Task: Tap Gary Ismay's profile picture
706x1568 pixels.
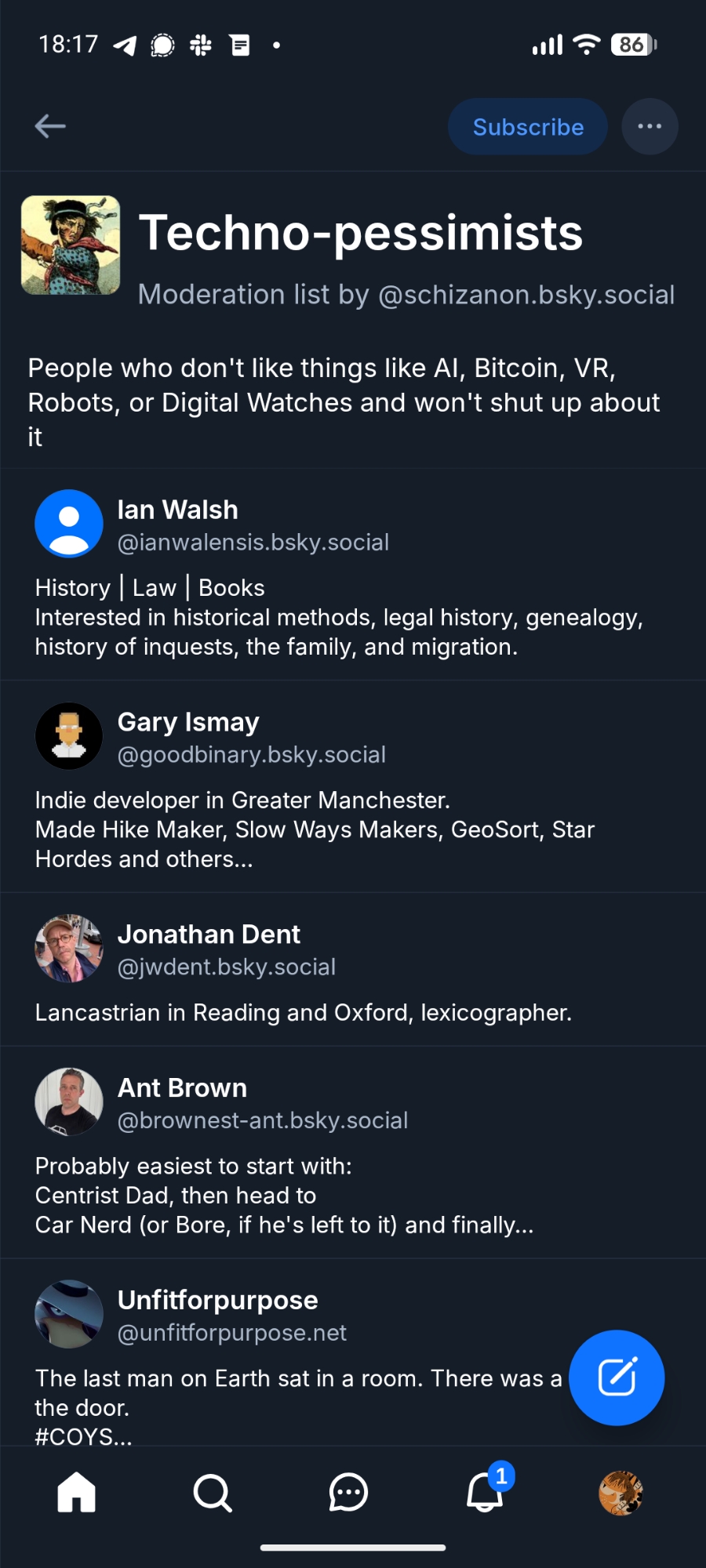Action: (69, 736)
